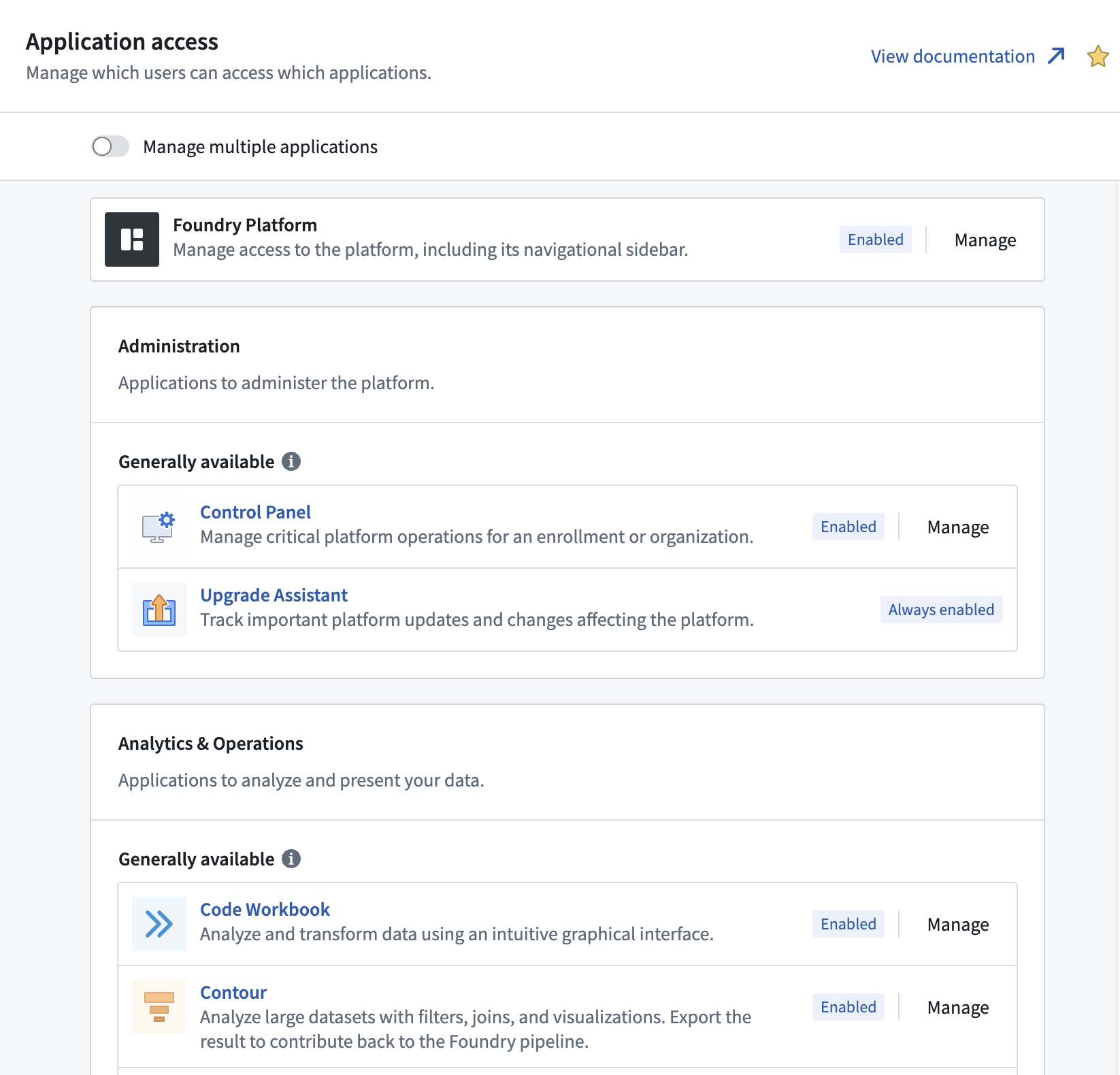The width and height of the screenshot is (1120, 1075).
Task: Open the Control Panel application link
Action: pos(255,512)
